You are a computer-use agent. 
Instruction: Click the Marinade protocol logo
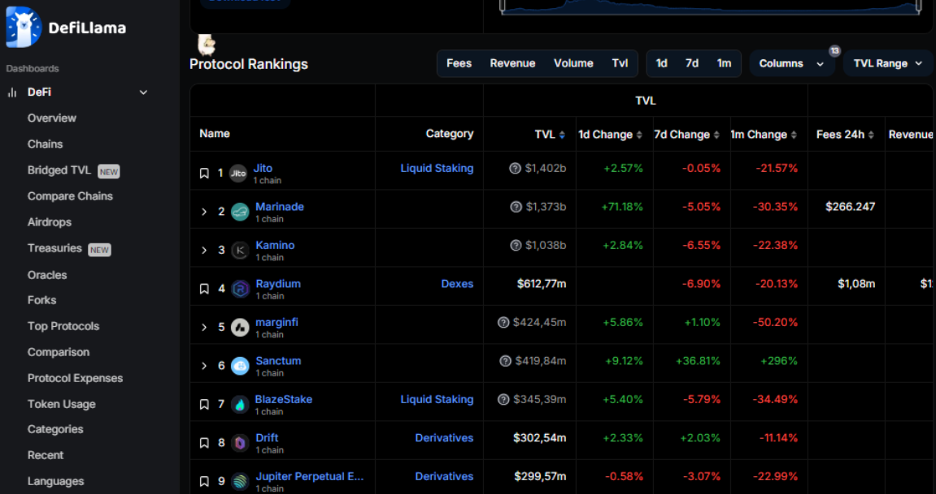[x=240, y=212]
